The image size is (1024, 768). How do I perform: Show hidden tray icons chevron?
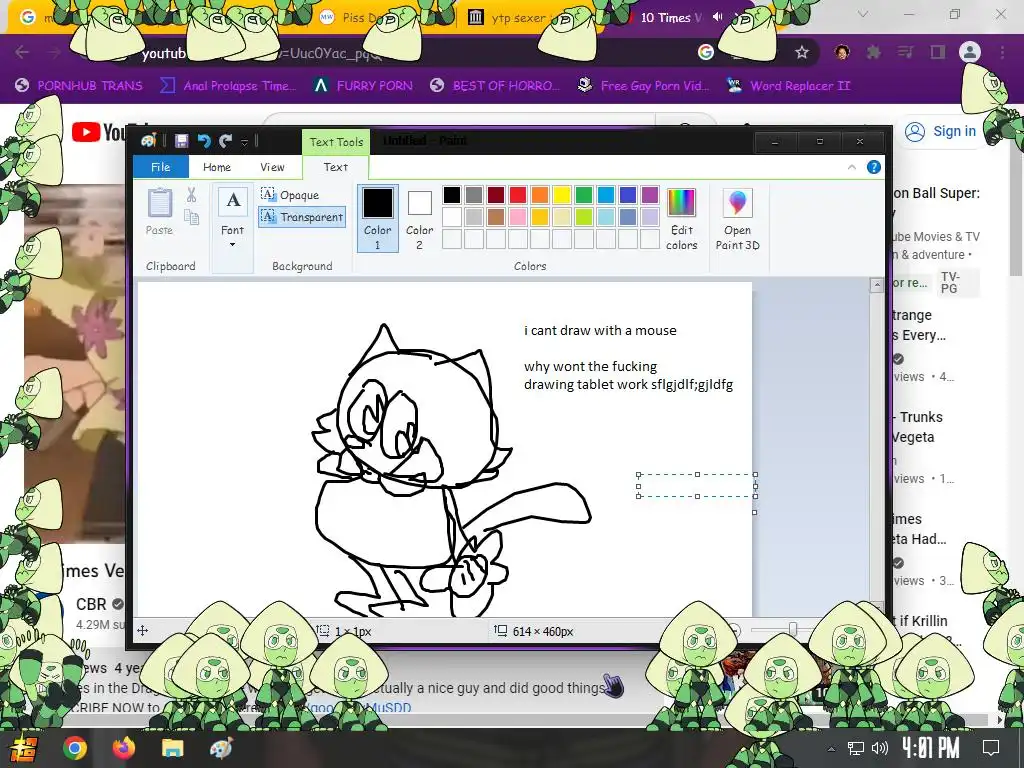point(831,748)
